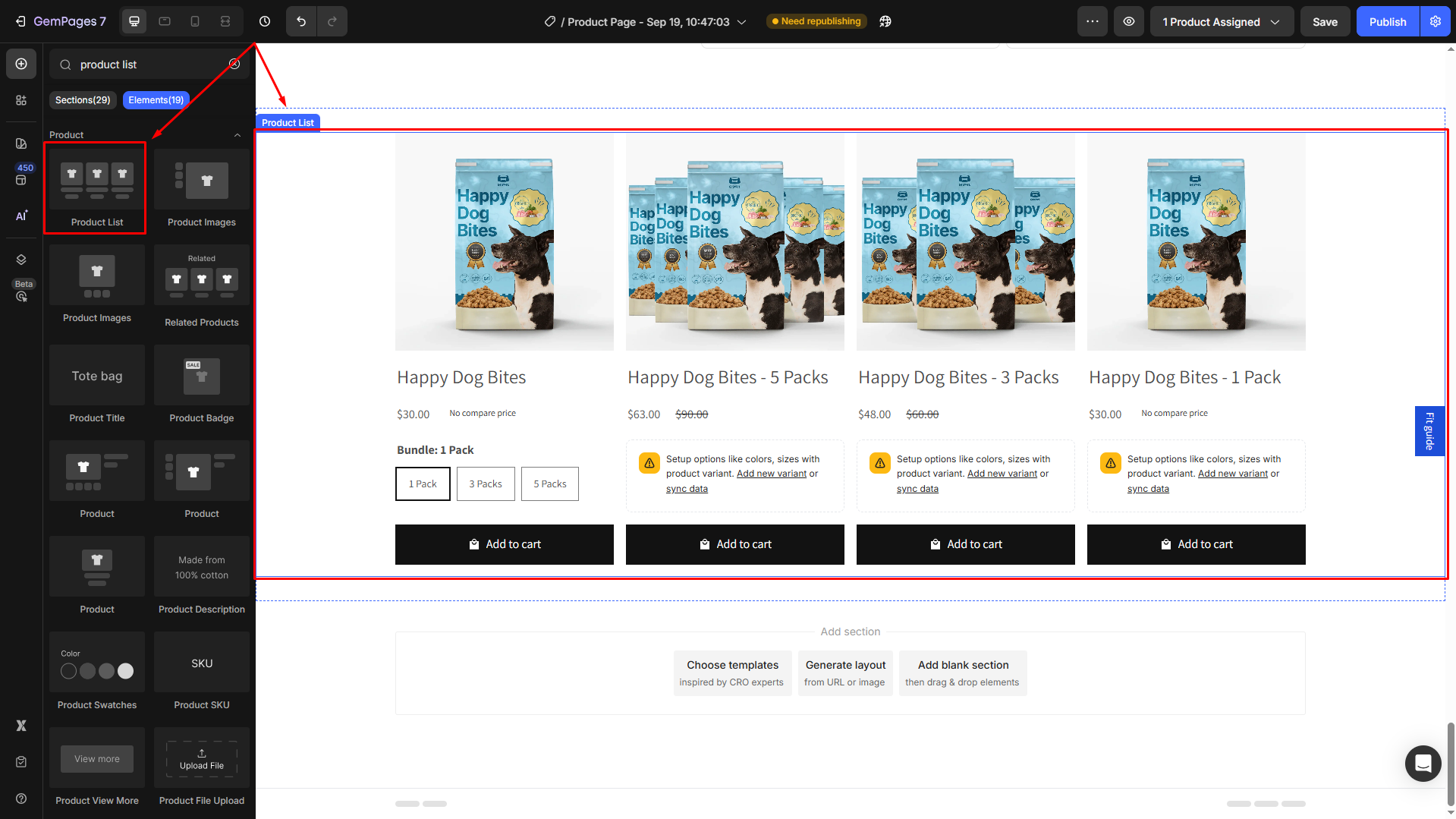Click the Publish button

click(x=1387, y=21)
